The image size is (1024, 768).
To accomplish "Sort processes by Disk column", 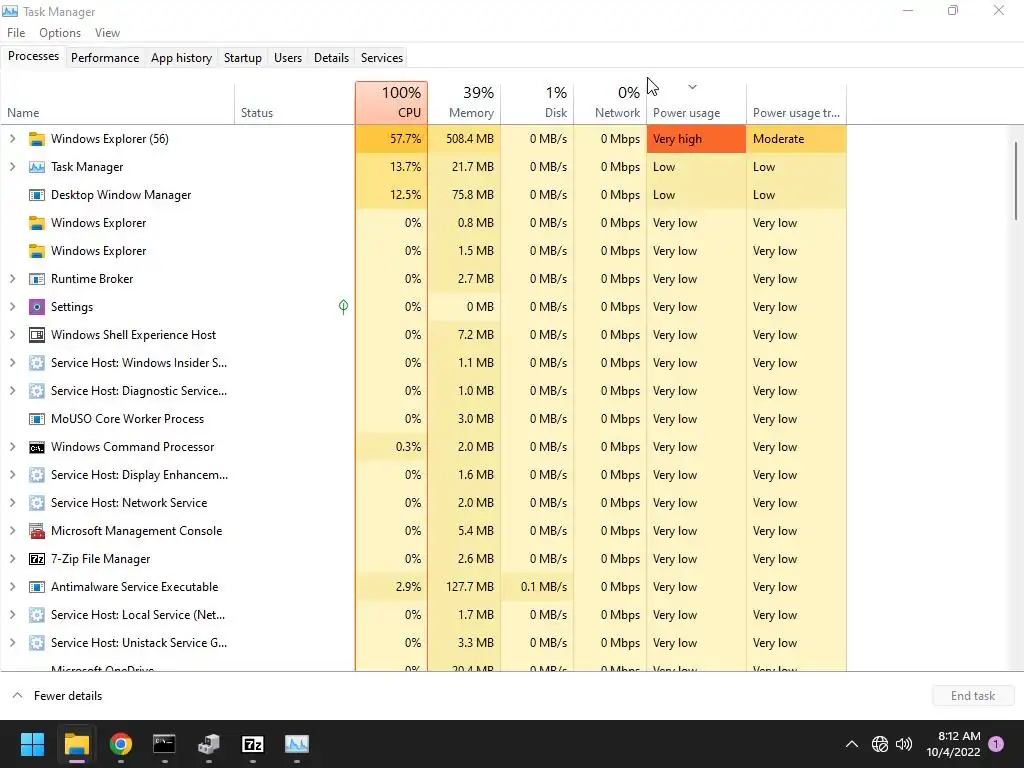I will 537,103.
